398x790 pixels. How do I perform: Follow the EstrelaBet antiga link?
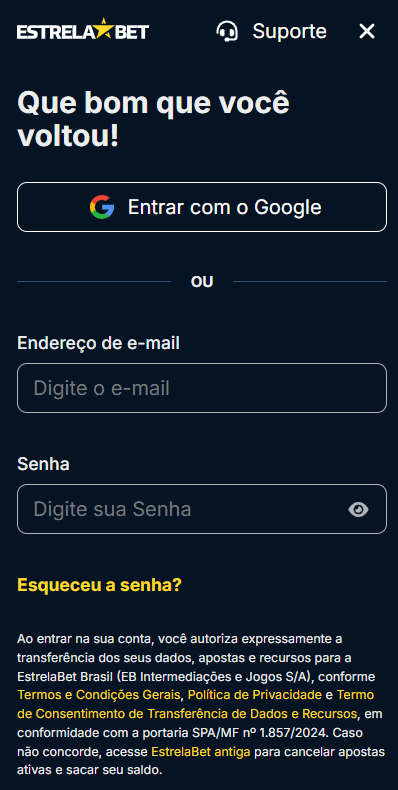[x=201, y=752]
